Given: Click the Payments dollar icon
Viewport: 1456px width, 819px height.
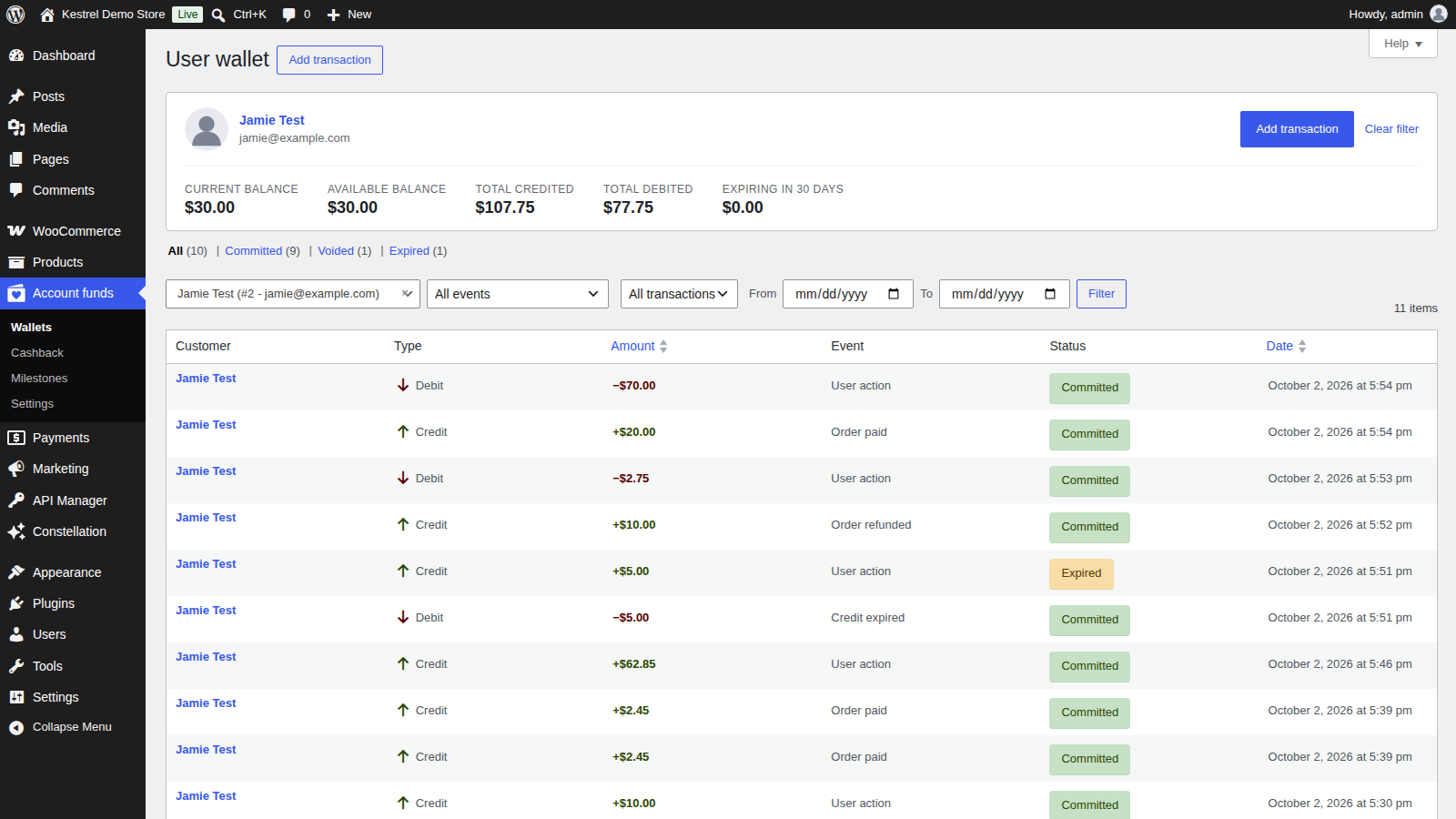Looking at the screenshot, I should tap(16, 438).
